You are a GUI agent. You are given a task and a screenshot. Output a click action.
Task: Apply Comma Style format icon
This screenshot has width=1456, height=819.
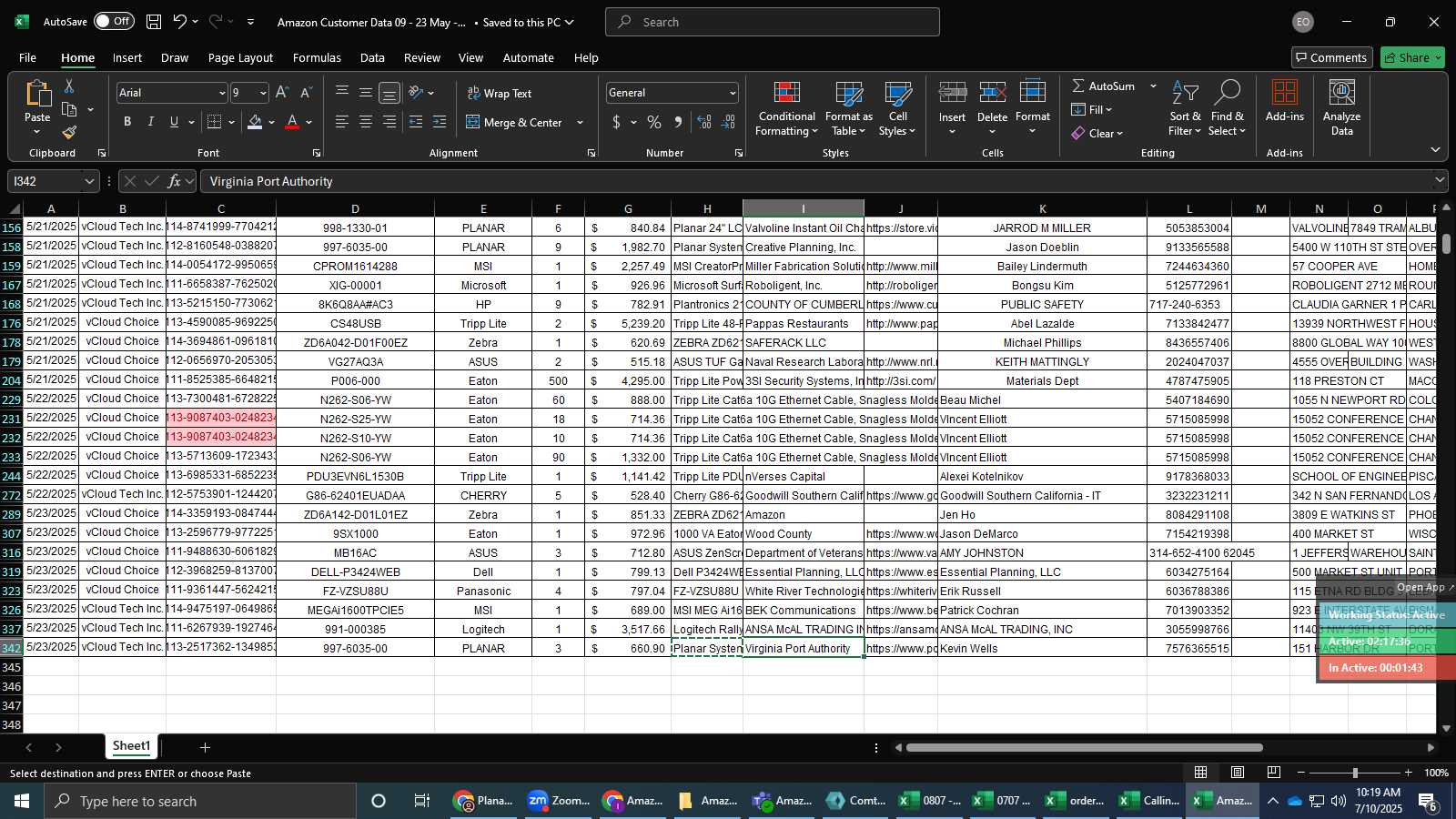click(678, 122)
